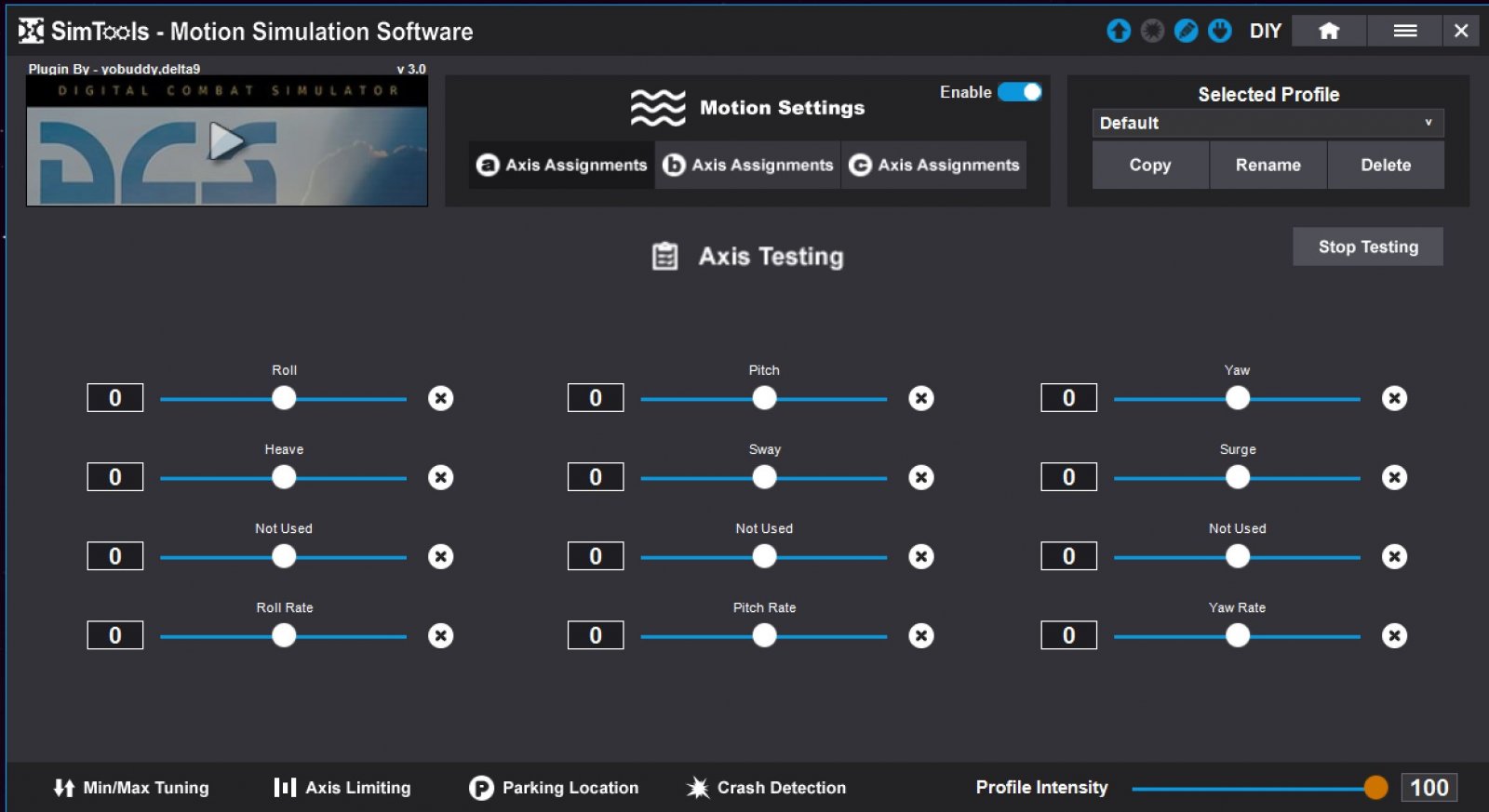Click the blue pencil icon in title bar
The height and width of the screenshot is (812, 1489).
click(x=1186, y=31)
